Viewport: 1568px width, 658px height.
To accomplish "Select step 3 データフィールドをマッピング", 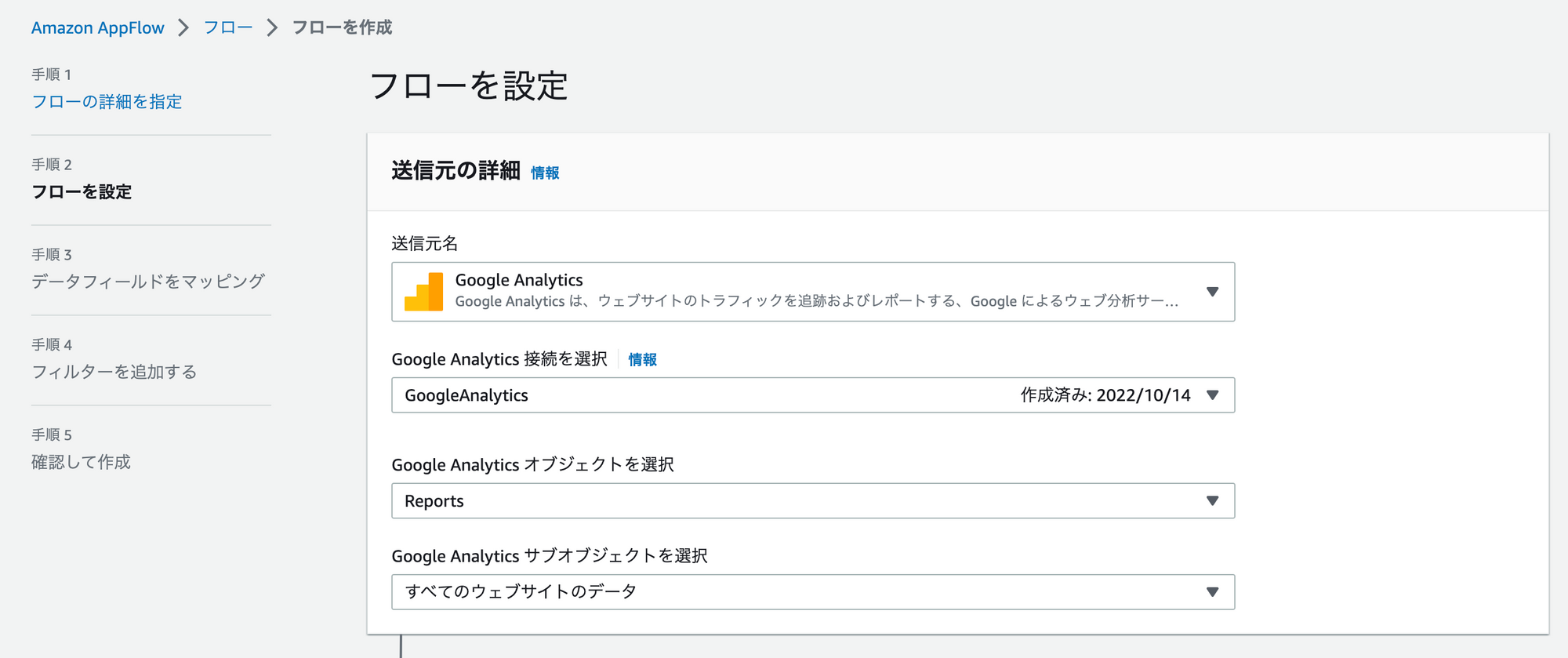I will pos(148,282).
